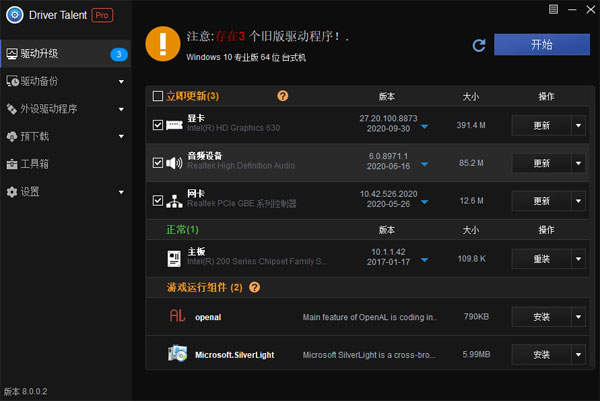Click the 驱动升级 monitor icon

[12, 54]
